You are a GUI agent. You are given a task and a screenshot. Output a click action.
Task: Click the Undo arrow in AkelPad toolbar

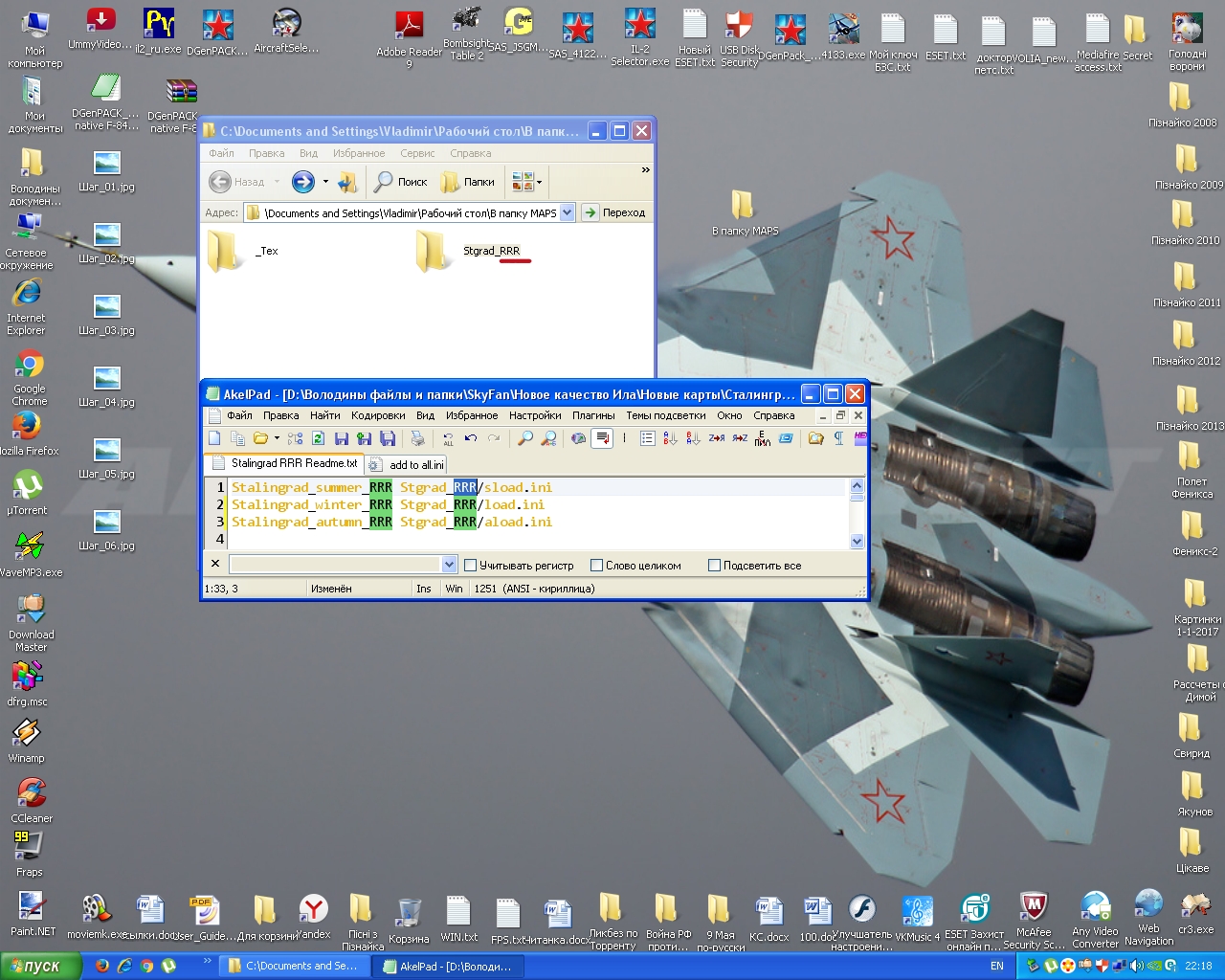coord(471,438)
